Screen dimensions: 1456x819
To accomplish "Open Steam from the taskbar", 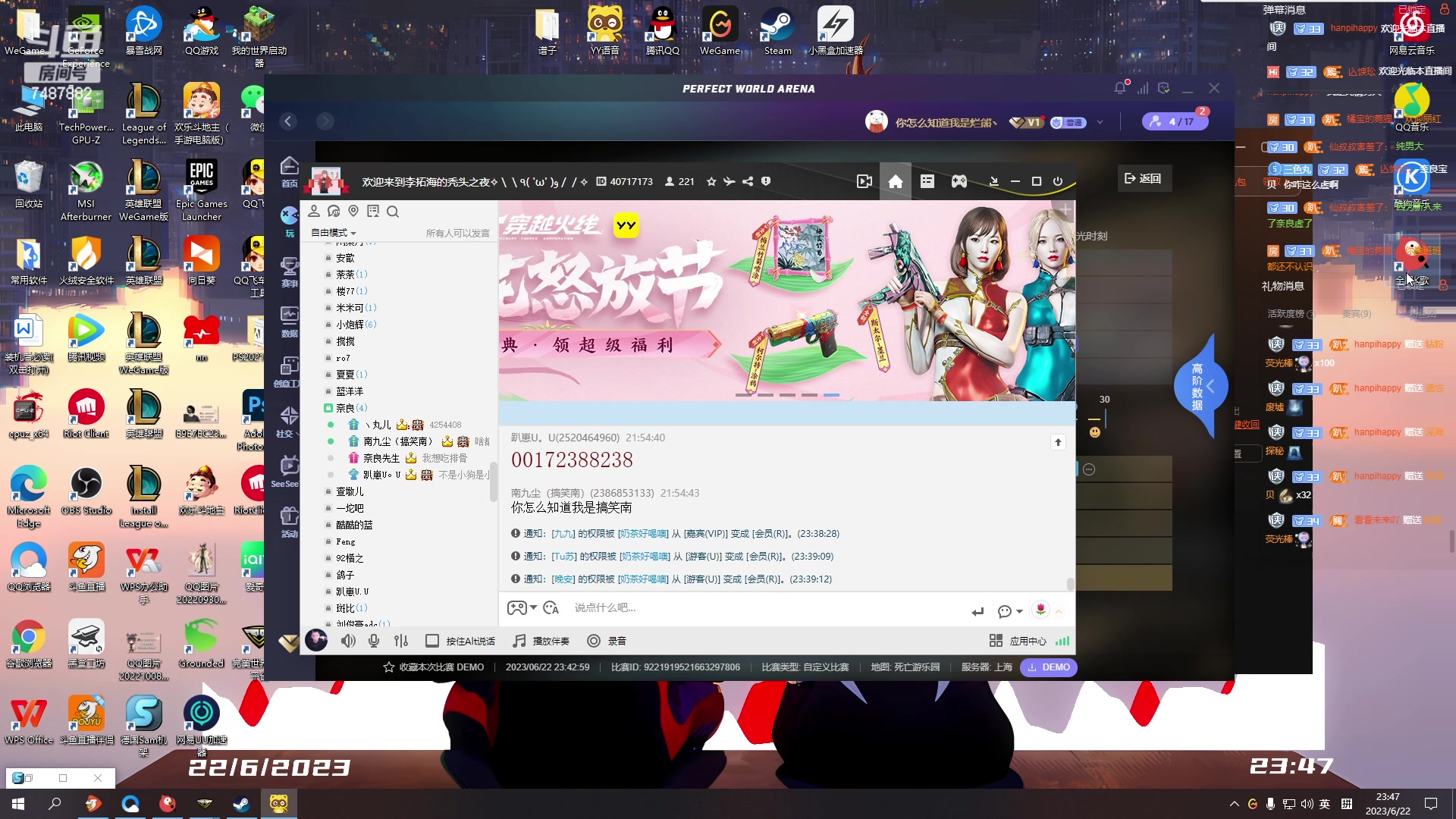I will (x=241, y=804).
